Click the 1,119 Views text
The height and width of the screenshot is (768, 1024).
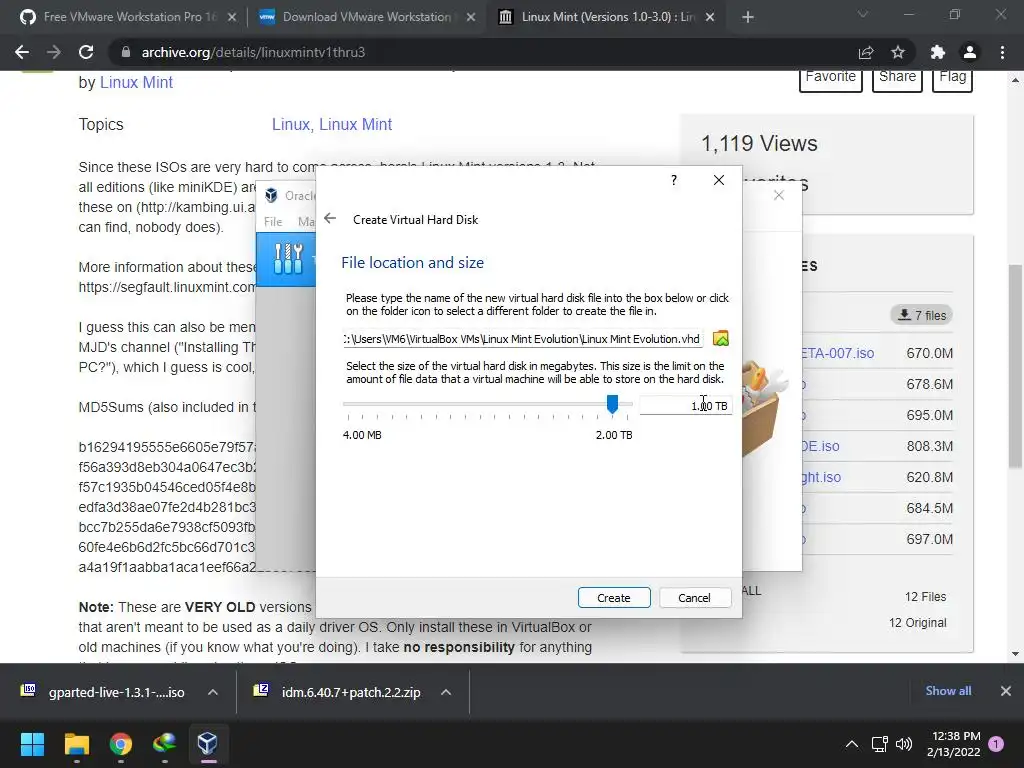(759, 143)
